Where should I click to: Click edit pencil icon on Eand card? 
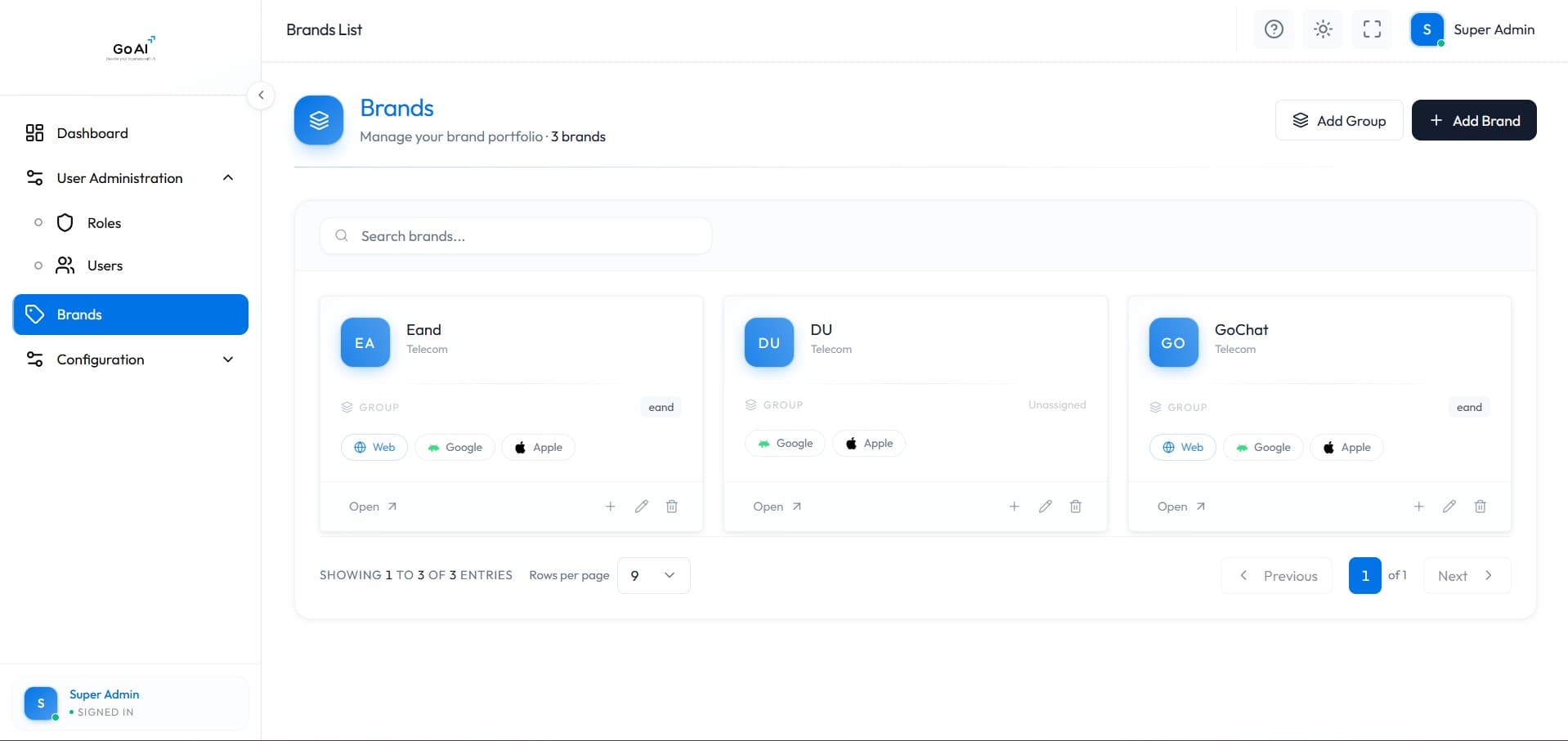pyautogui.click(x=641, y=507)
